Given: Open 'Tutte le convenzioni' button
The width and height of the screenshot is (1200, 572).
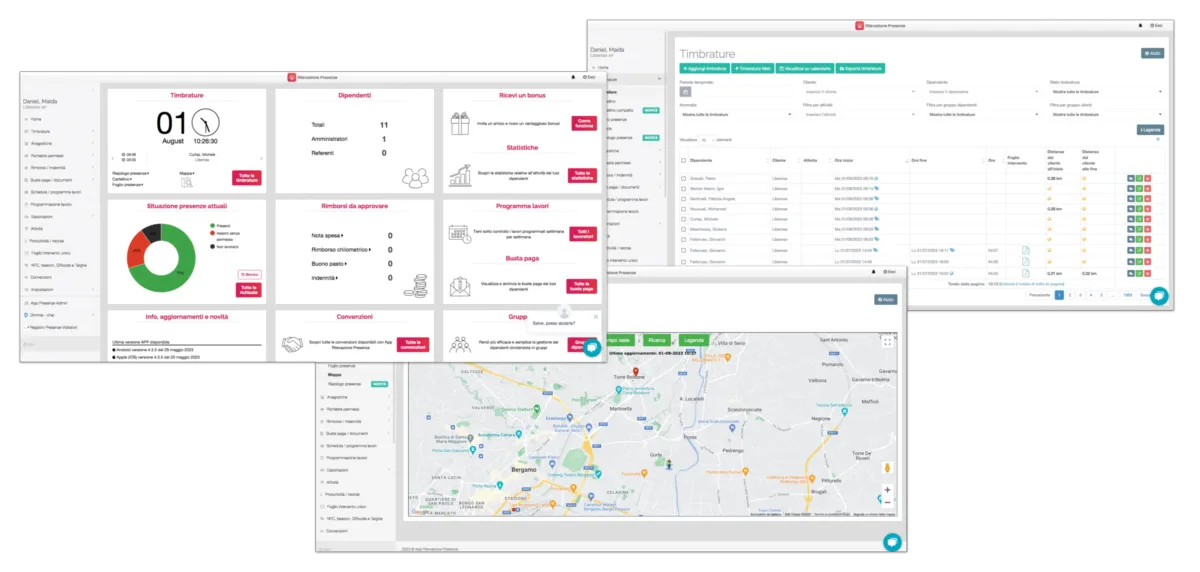Looking at the screenshot, I should click(x=411, y=344).
